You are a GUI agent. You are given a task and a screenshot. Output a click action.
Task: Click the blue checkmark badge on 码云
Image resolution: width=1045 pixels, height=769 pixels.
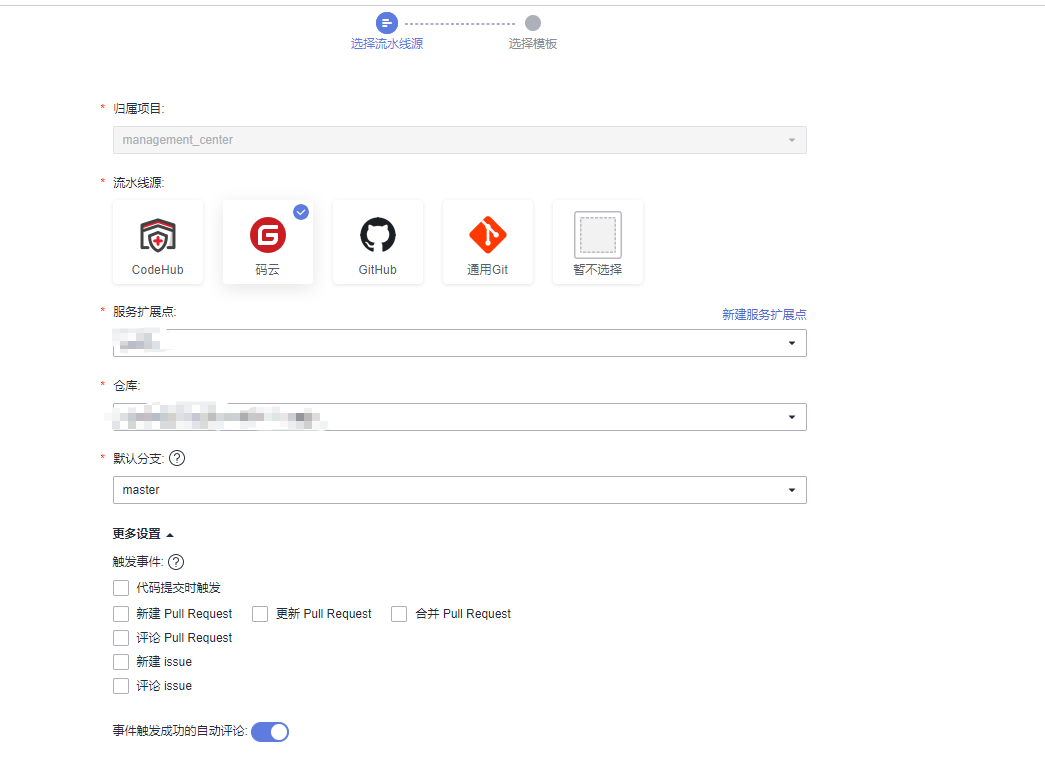pos(301,212)
